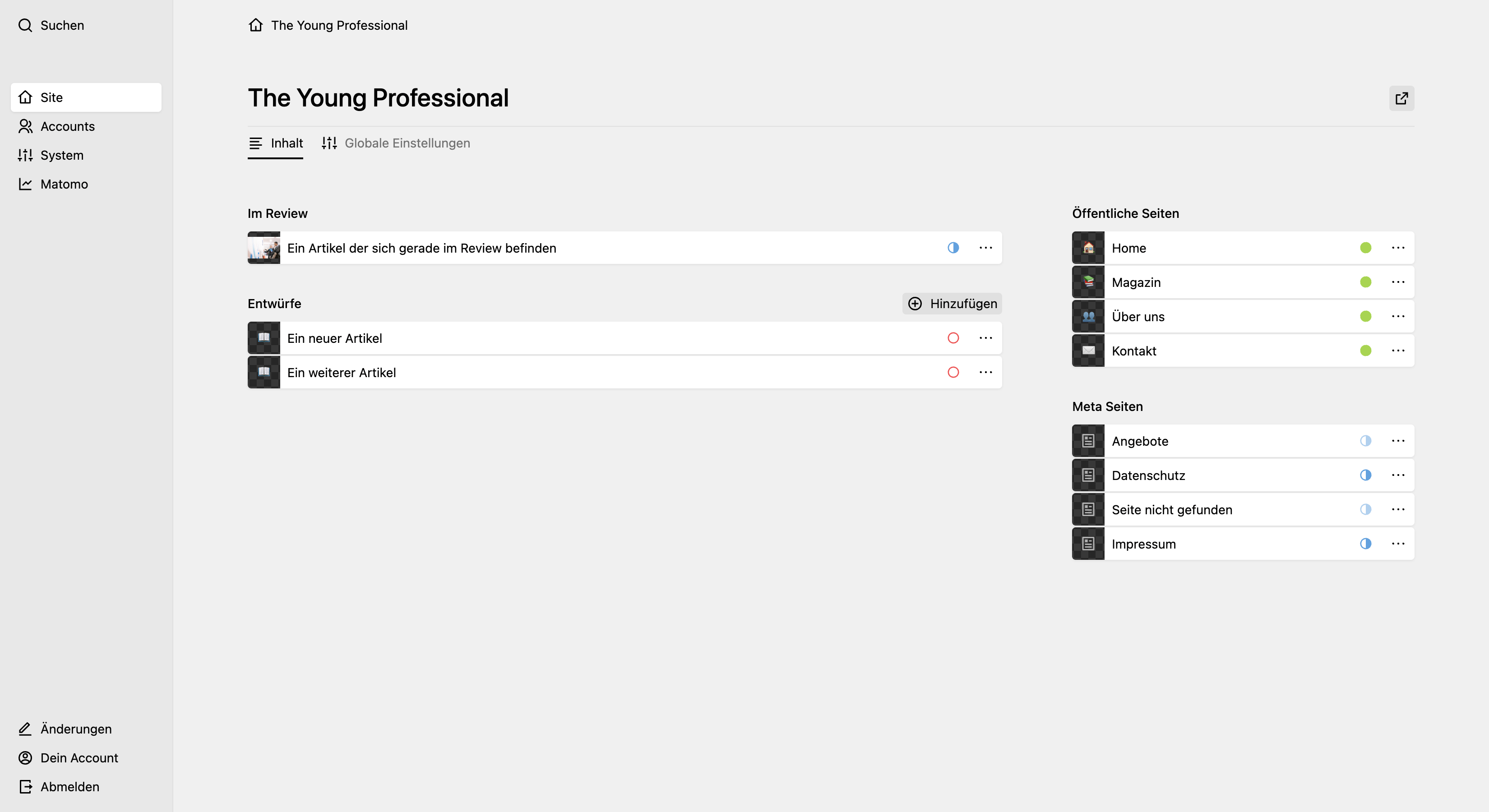Click The Young Professional breadcrumb link
The width and height of the screenshot is (1489, 812).
coord(339,25)
